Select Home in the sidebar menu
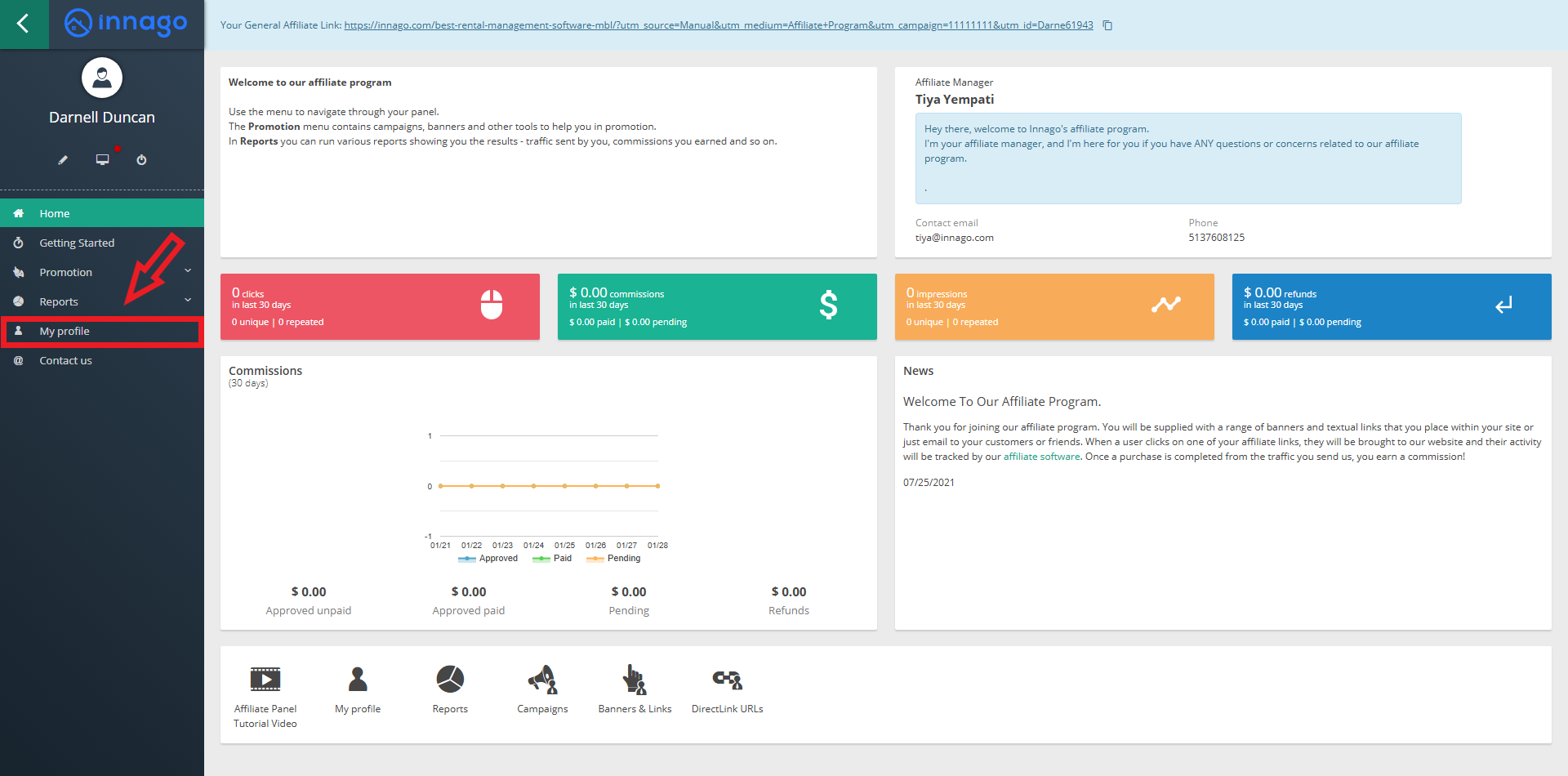The image size is (1568, 776). [55, 213]
